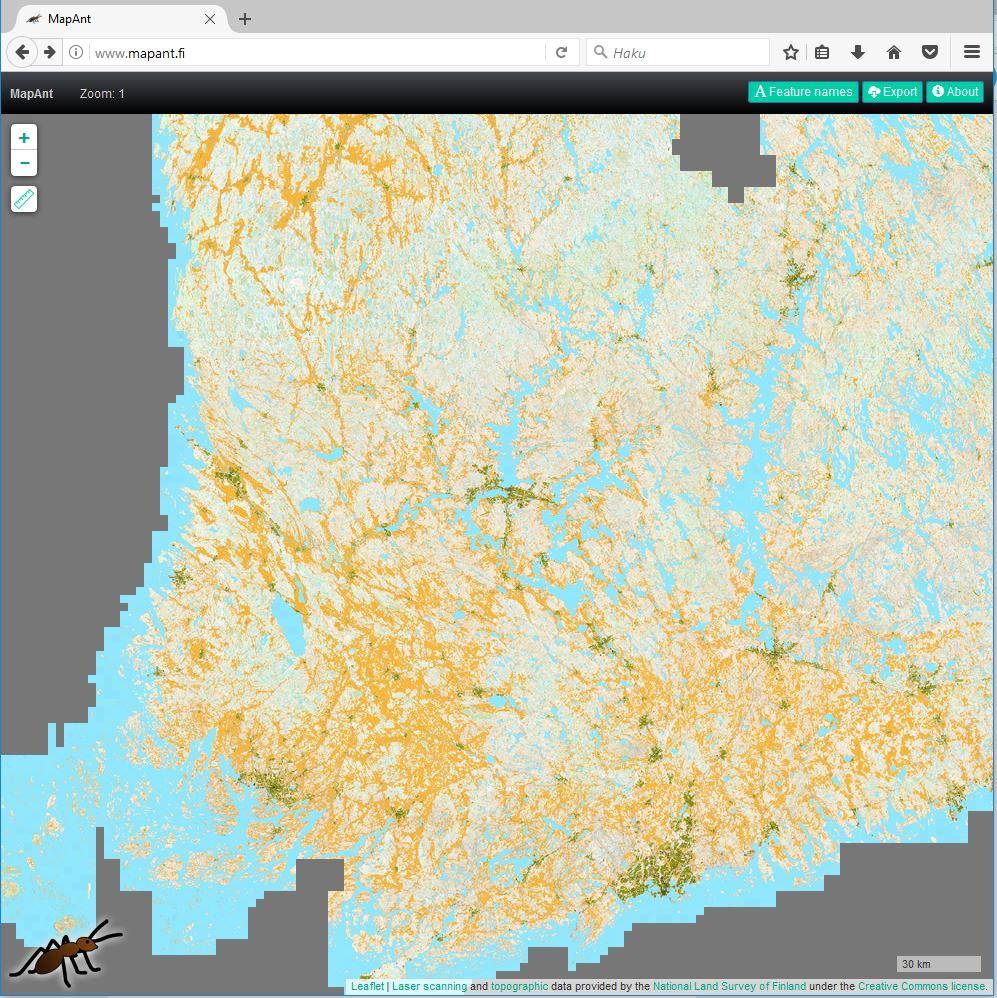
Task: Activate the ruler measurement tool
Action: (x=24, y=199)
